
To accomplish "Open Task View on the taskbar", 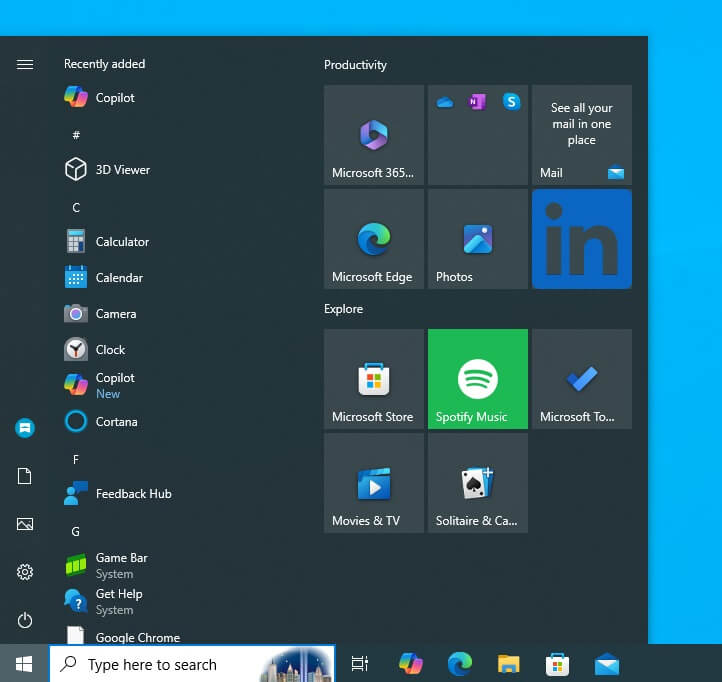I will tap(360, 664).
